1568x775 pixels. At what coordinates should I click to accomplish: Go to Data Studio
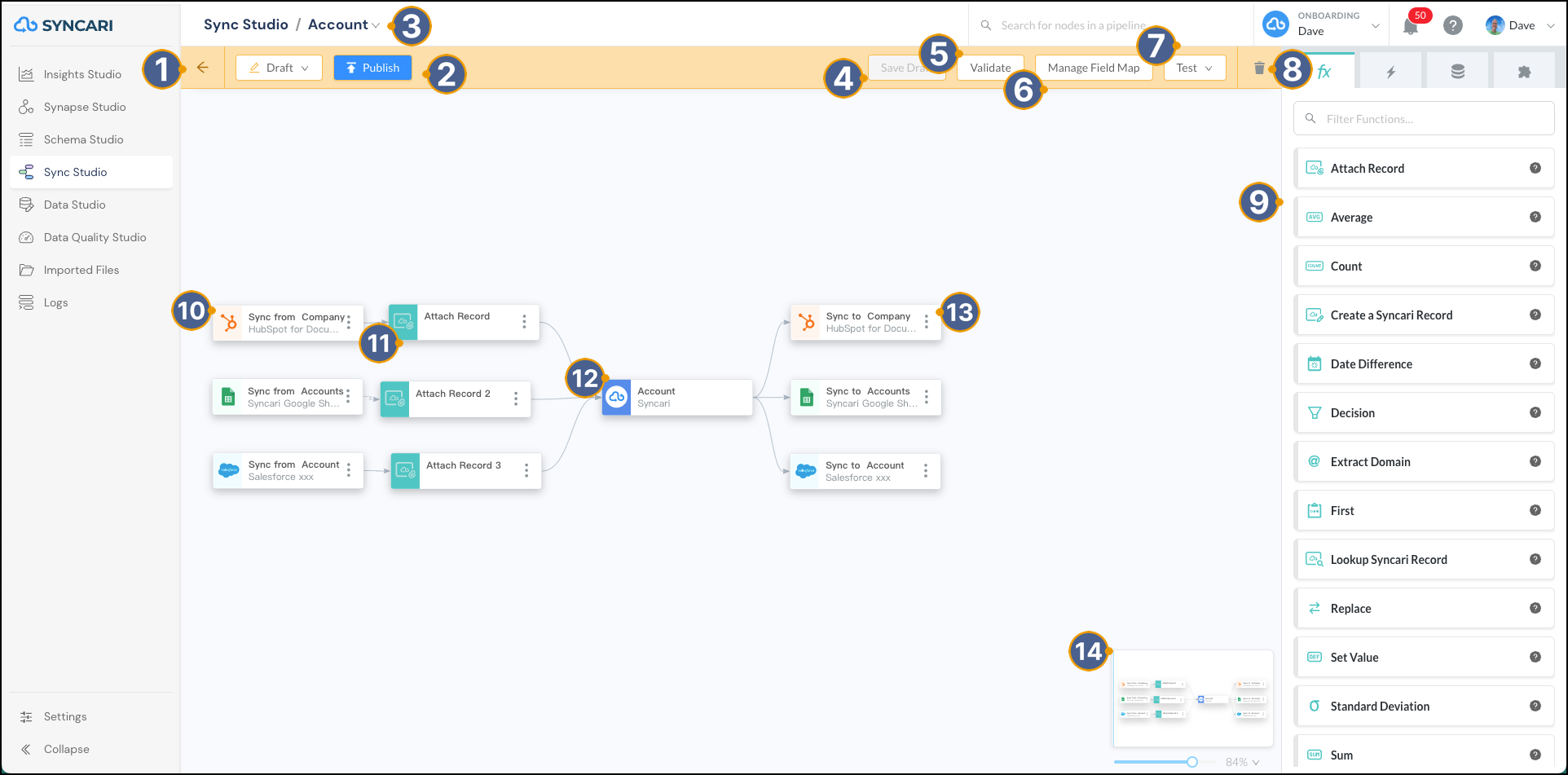91,205
